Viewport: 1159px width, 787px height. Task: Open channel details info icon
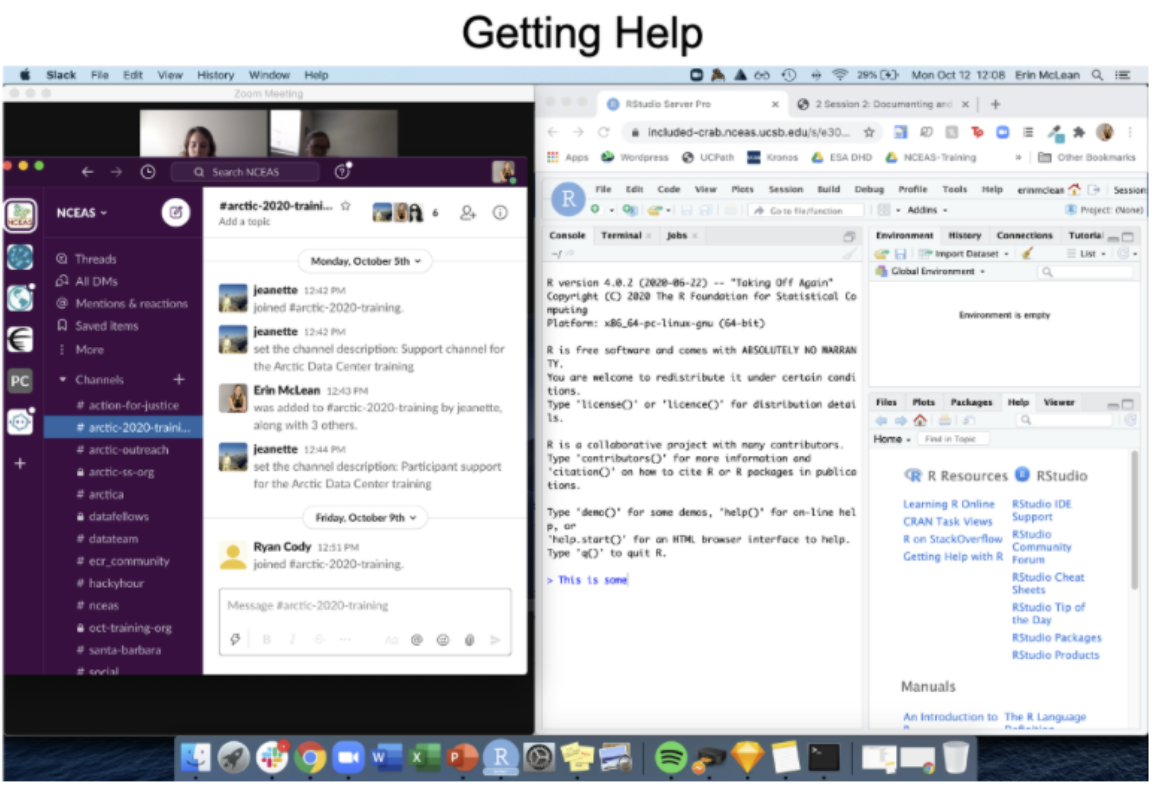[x=500, y=213]
